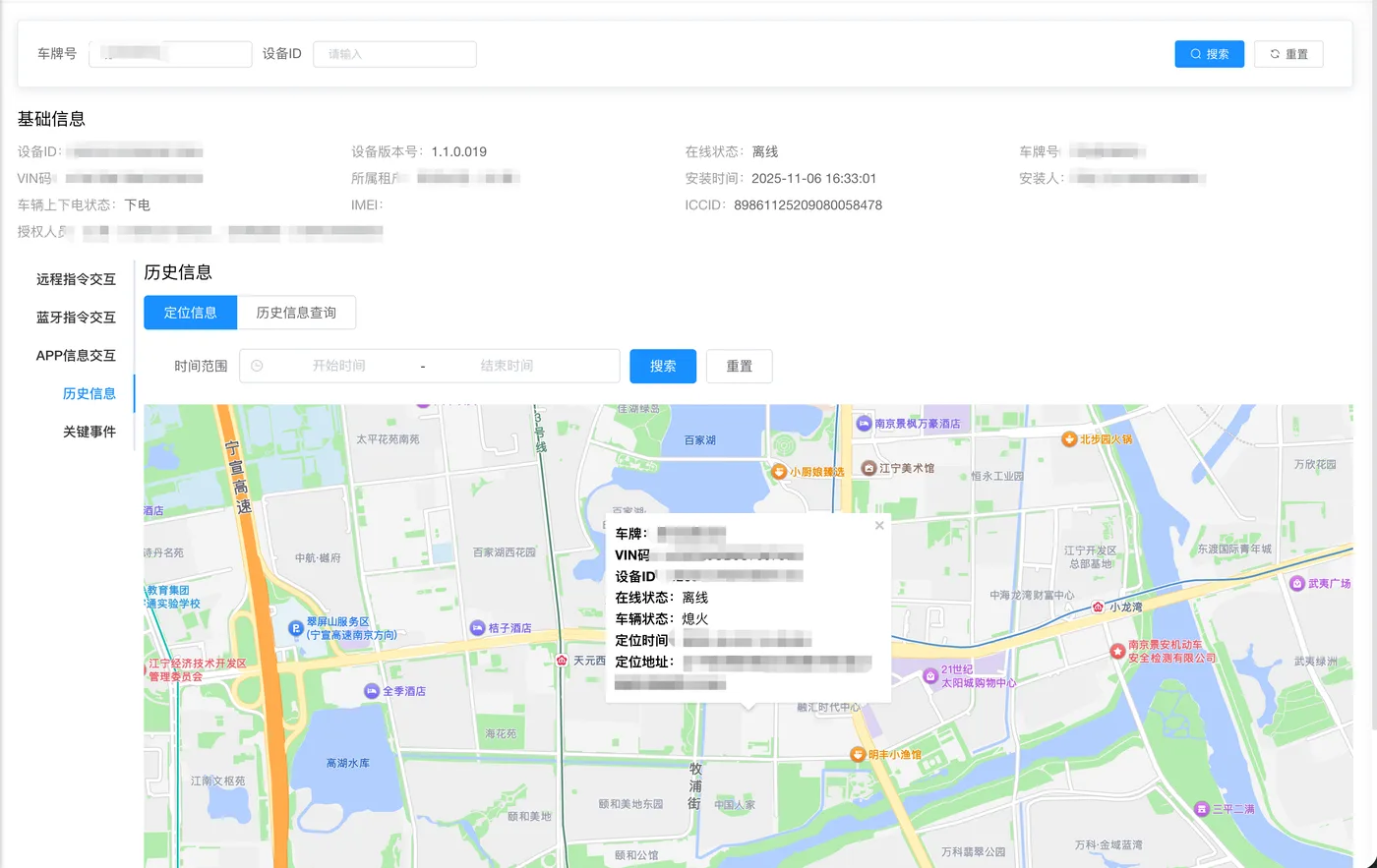Click the 中国人家 map label
Viewport: 1377px width, 868px height.
click(x=735, y=804)
